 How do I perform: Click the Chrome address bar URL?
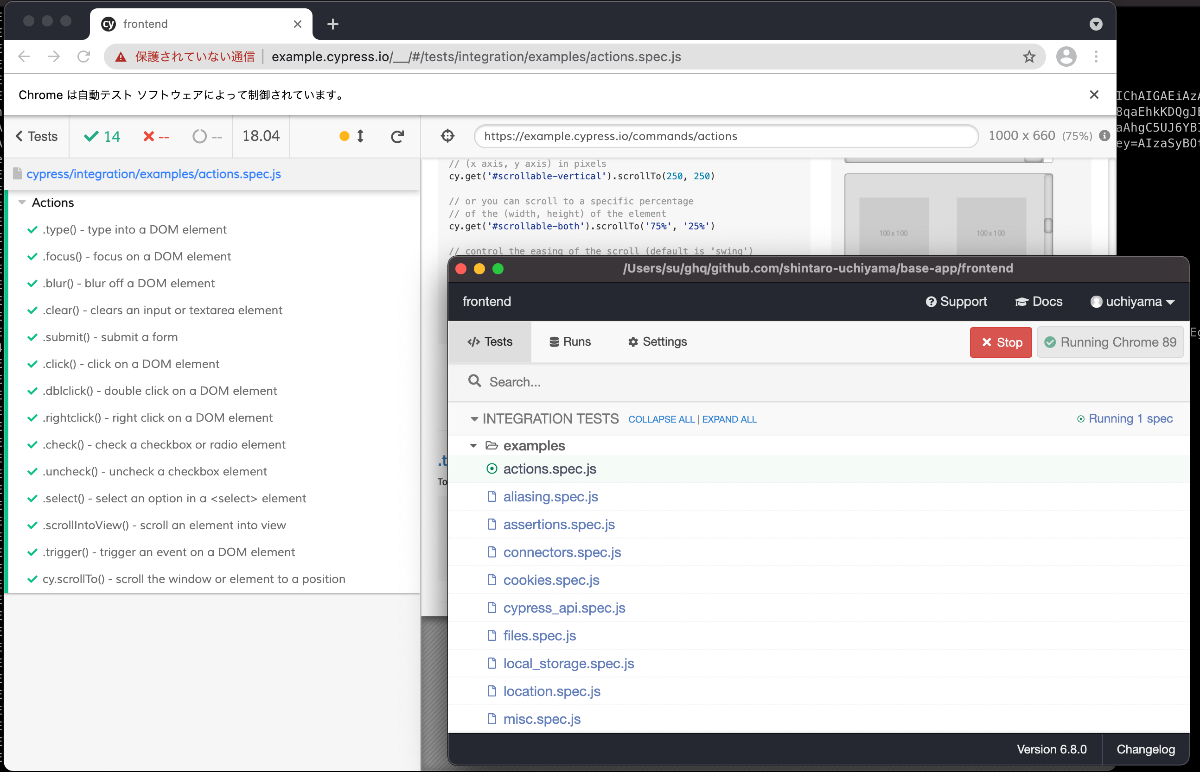click(x=476, y=57)
